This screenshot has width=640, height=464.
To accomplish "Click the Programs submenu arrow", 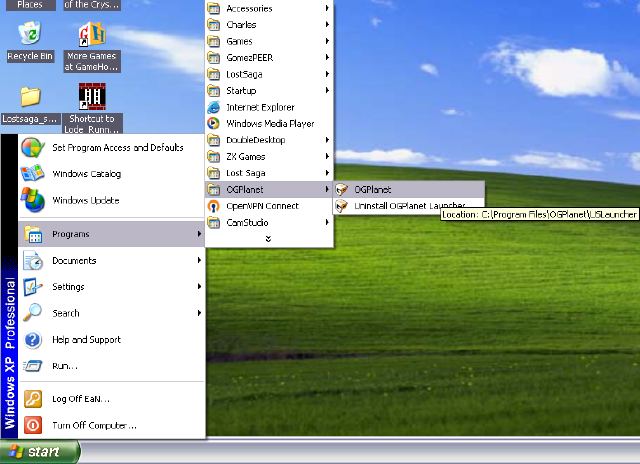I will pos(199,234).
